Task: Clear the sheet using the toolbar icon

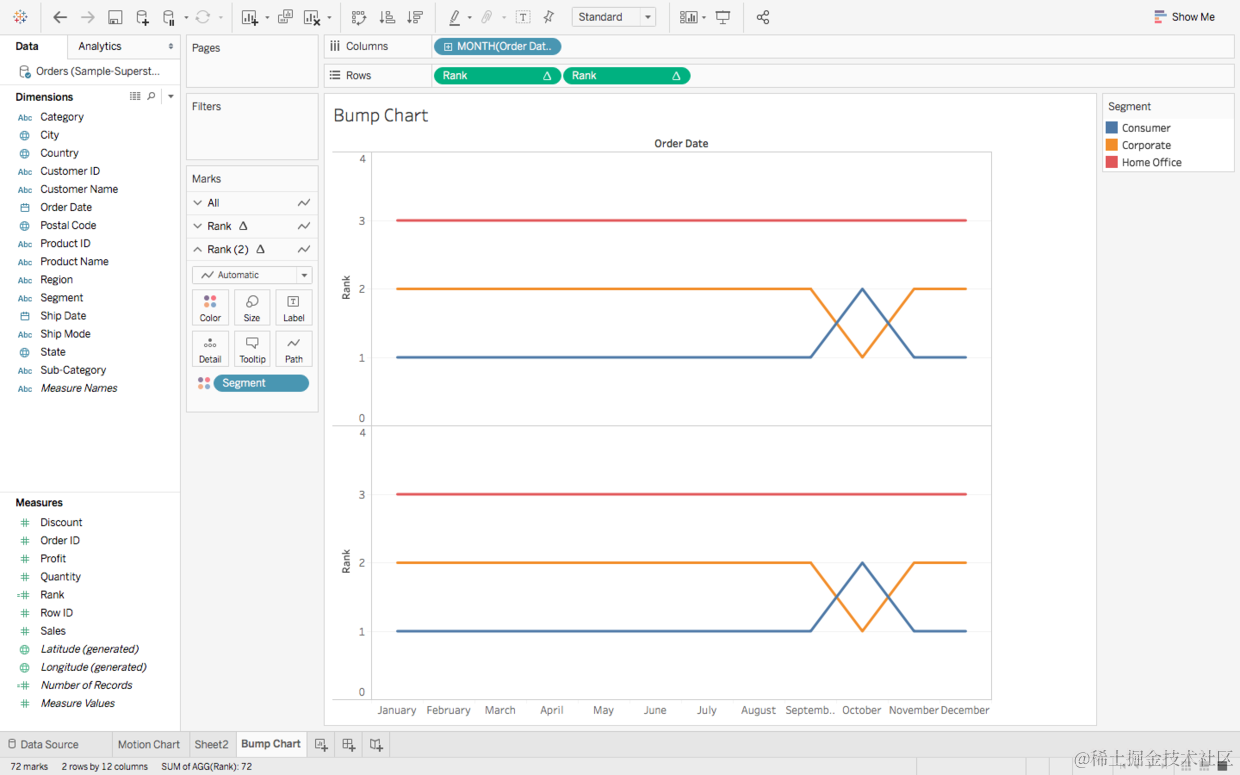Action: tap(312, 17)
